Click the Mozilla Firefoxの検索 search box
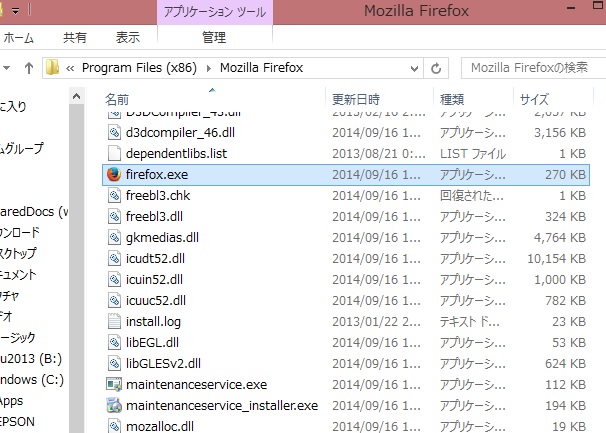Screen dimensions: 606x433 (533, 68)
